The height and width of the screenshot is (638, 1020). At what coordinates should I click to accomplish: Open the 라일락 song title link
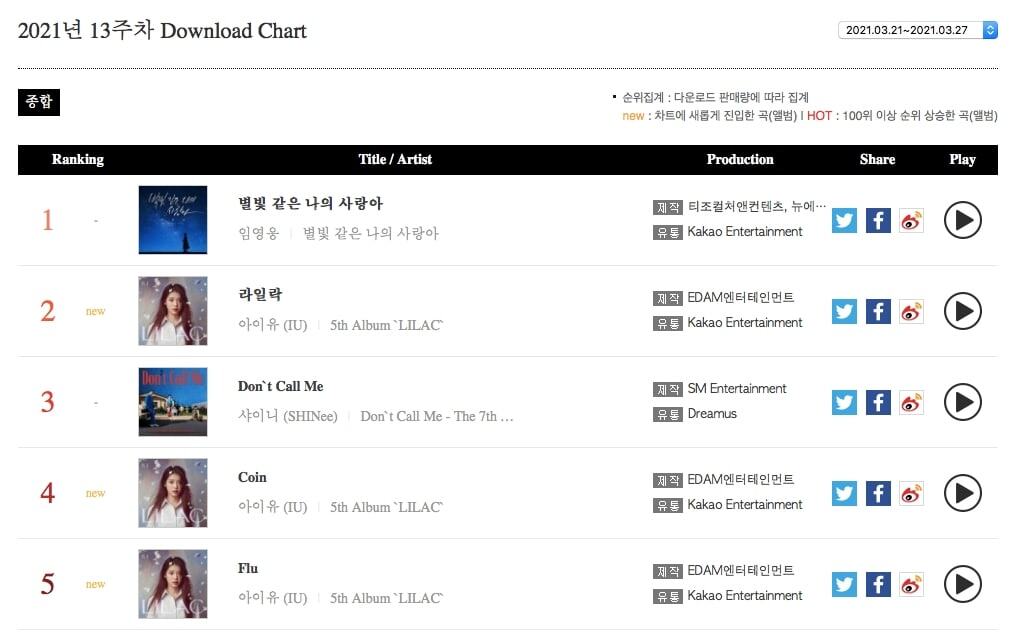(260, 295)
